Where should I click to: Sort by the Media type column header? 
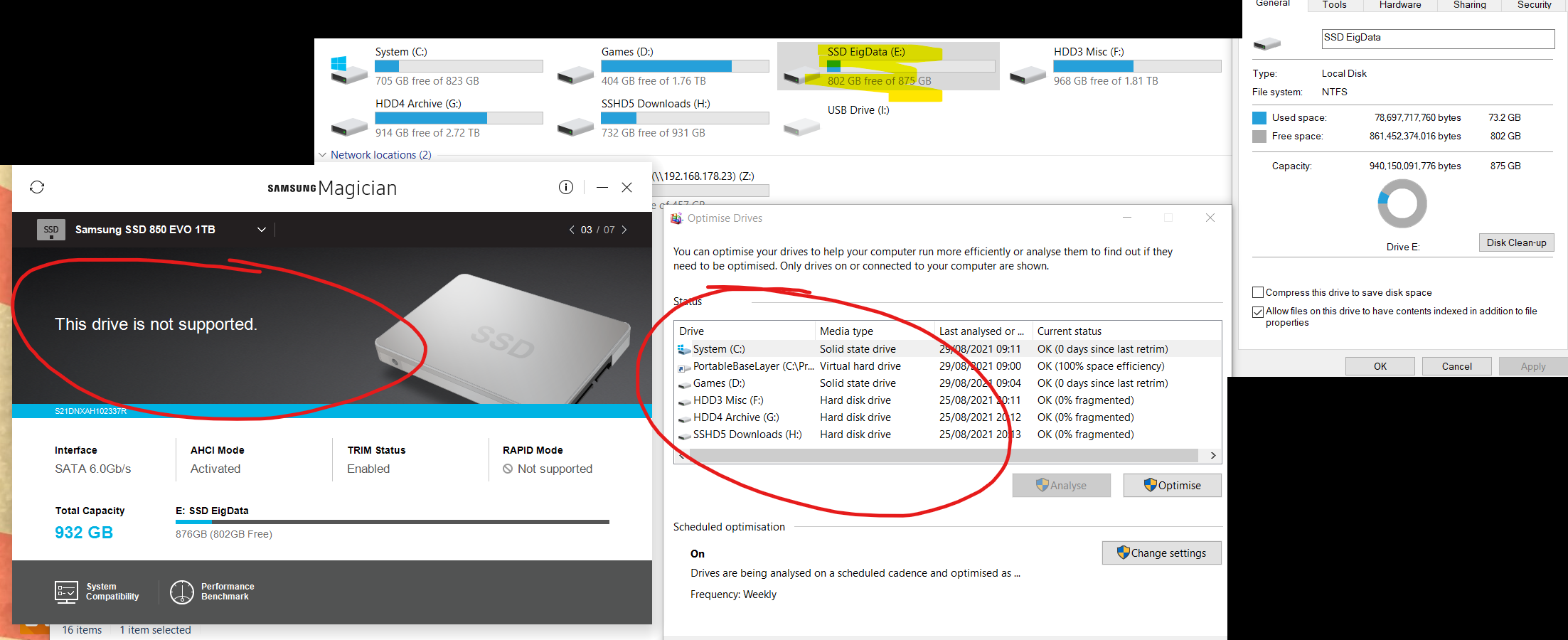pos(875,331)
